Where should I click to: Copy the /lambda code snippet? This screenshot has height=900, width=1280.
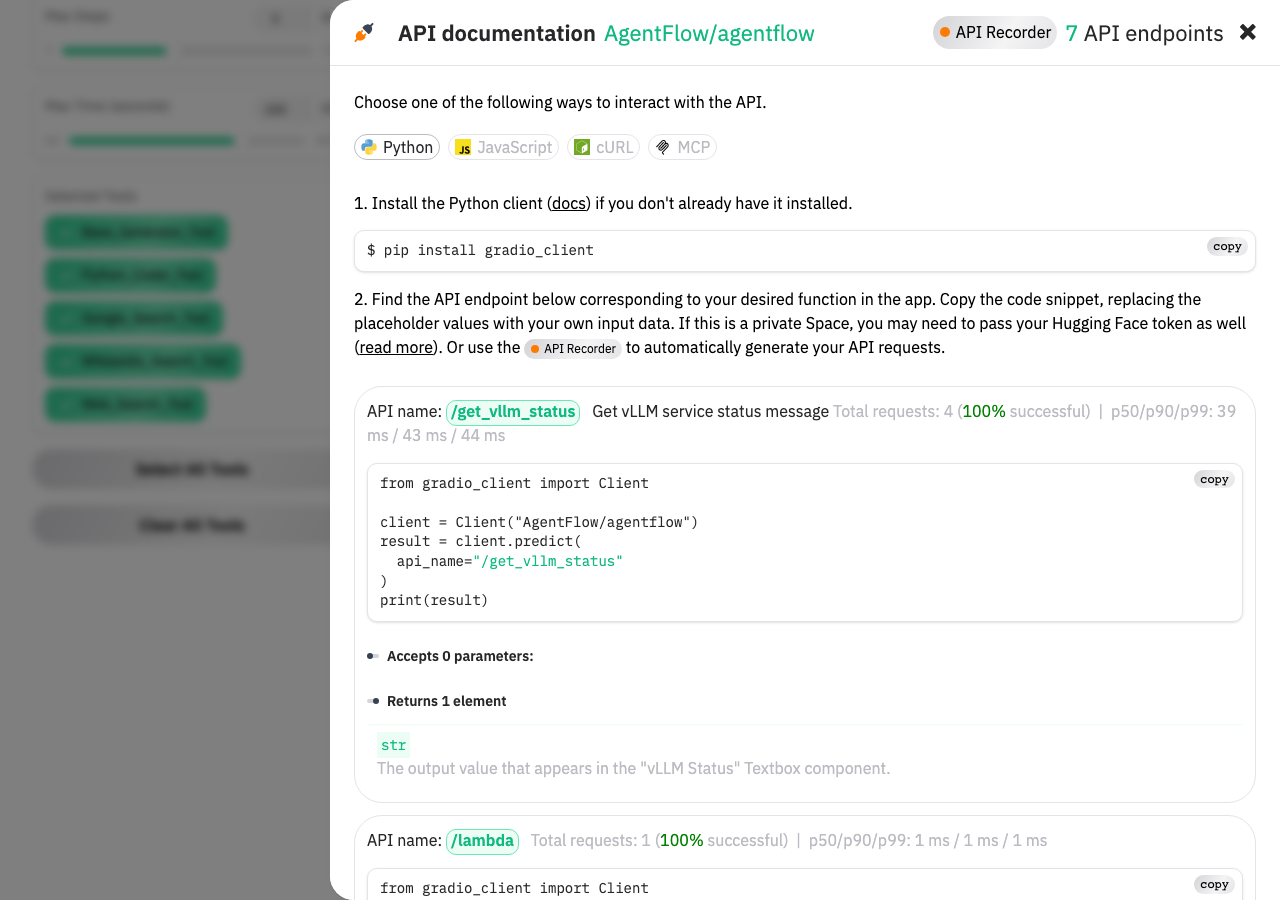click(1214, 885)
